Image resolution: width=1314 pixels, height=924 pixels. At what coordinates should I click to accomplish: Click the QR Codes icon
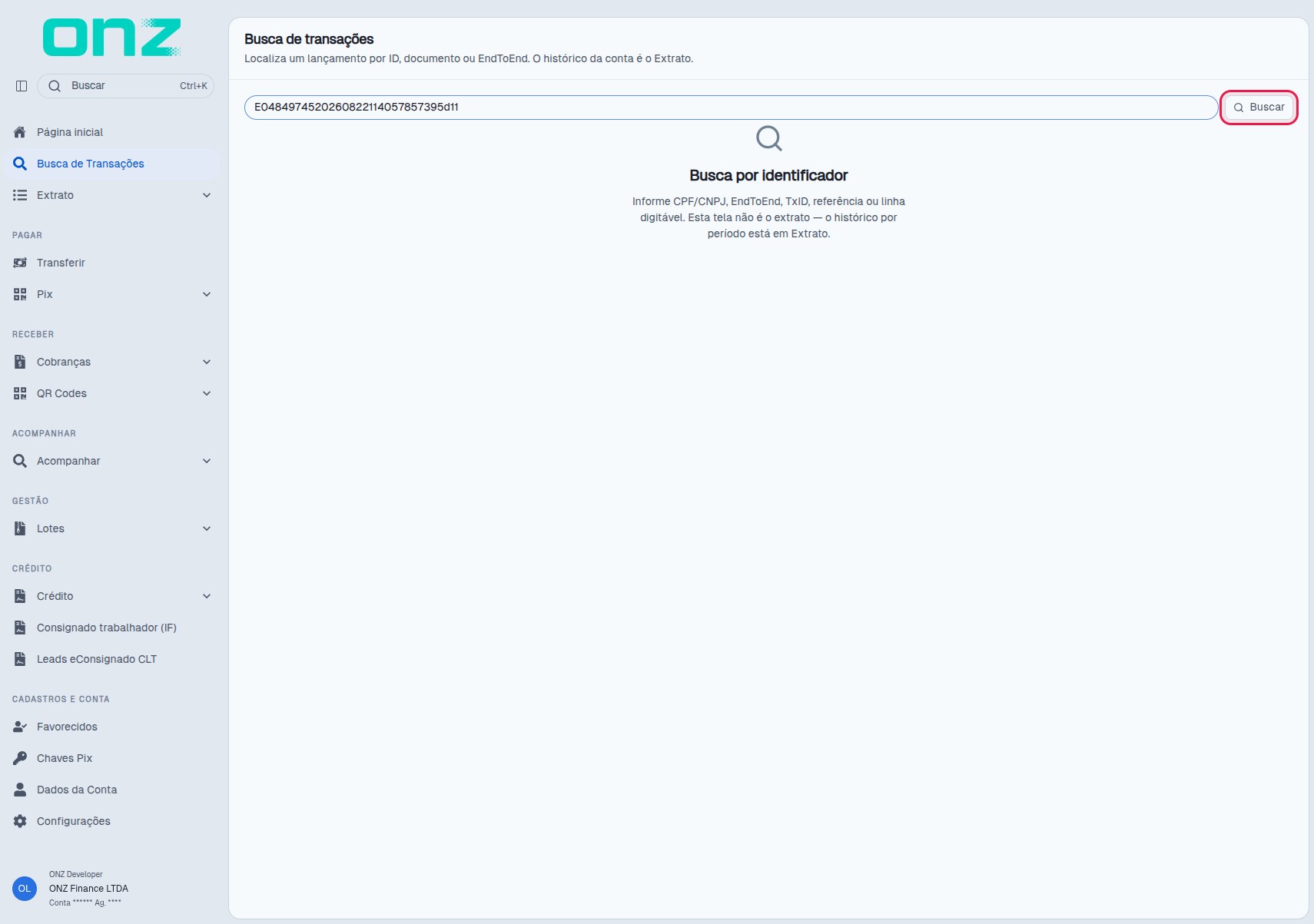click(20, 393)
